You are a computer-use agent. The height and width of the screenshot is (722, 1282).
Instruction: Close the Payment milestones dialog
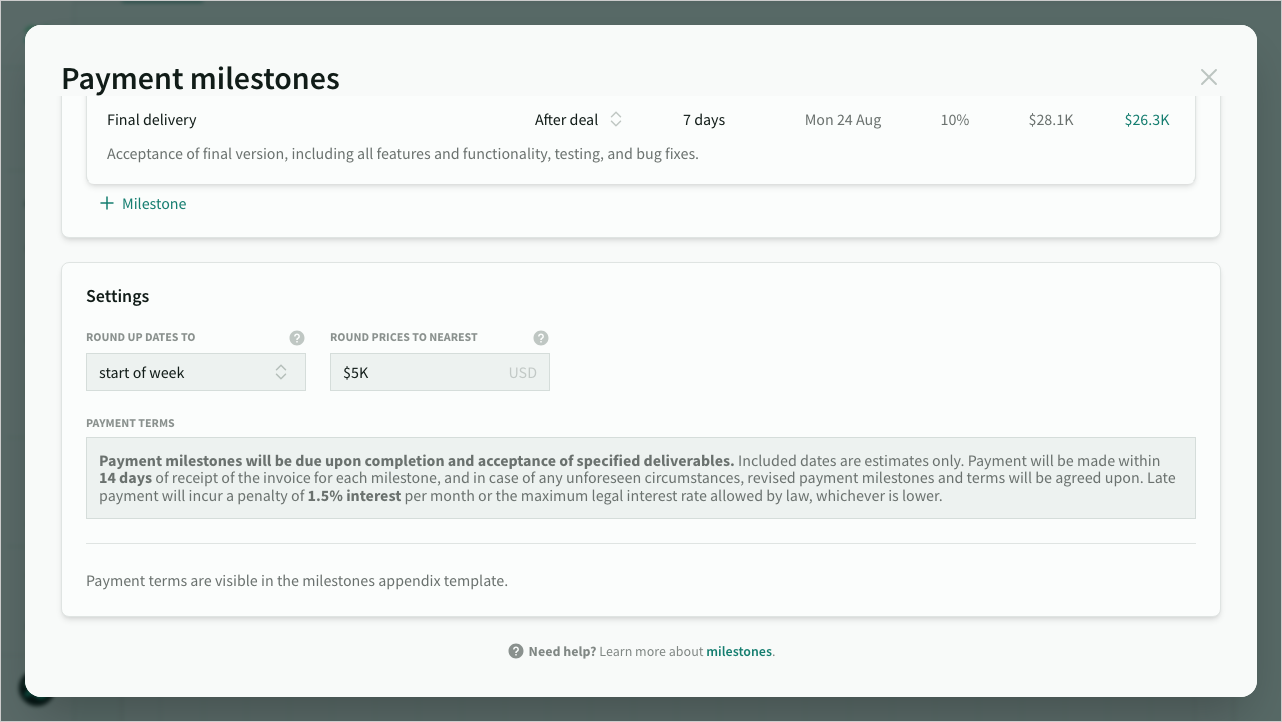tap(1208, 76)
